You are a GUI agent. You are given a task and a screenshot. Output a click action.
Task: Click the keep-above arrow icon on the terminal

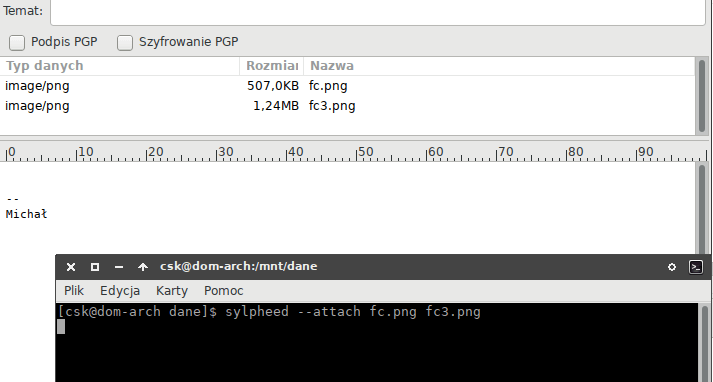click(x=143, y=267)
